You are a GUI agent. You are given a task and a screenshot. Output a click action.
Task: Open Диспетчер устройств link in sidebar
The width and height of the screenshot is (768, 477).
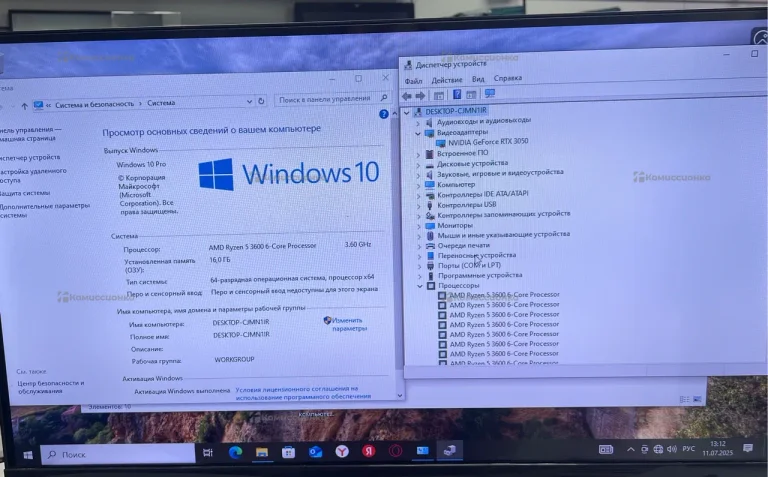point(30,158)
